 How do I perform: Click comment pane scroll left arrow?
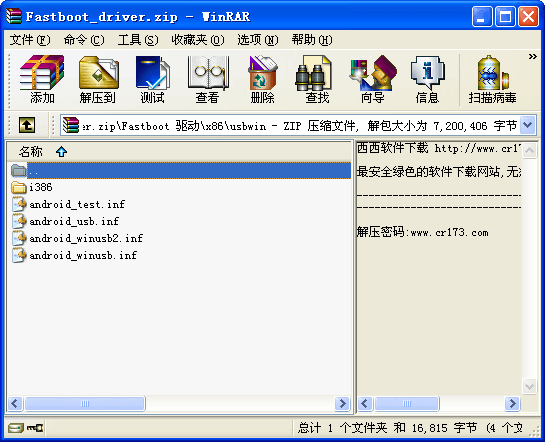(x=365, y=403)
